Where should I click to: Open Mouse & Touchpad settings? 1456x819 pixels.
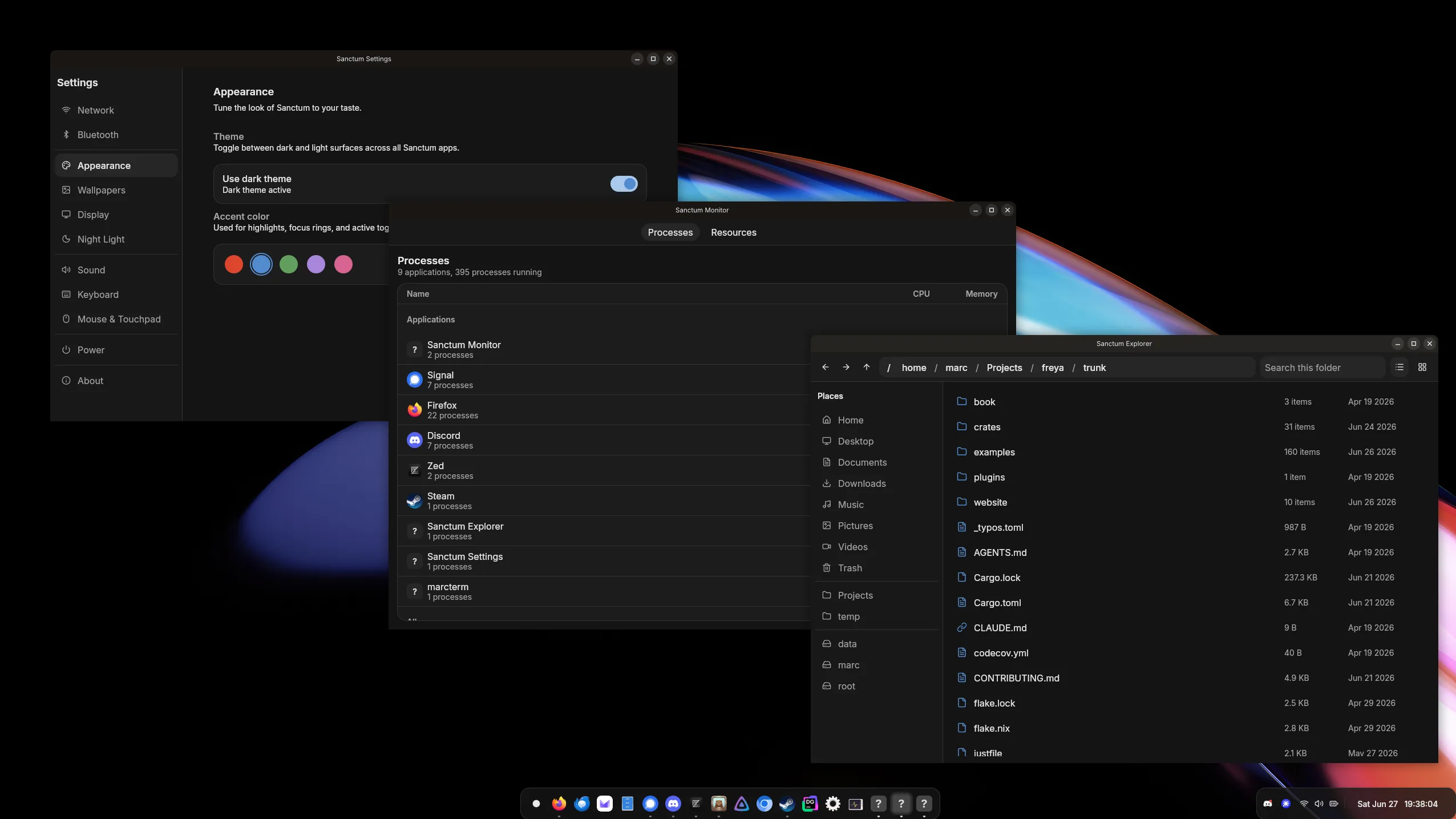tap(116, 319)
